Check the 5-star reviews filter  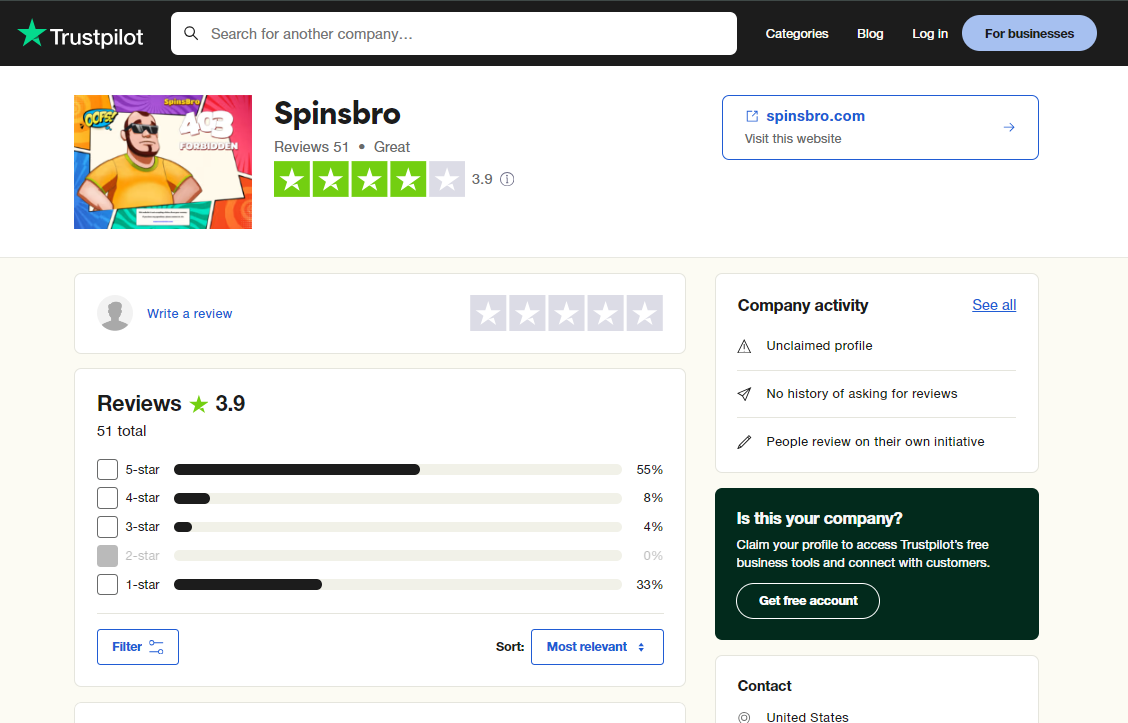107,468
